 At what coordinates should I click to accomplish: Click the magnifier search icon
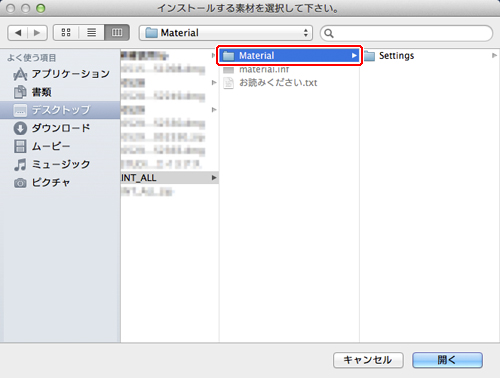tap(329, 33)
